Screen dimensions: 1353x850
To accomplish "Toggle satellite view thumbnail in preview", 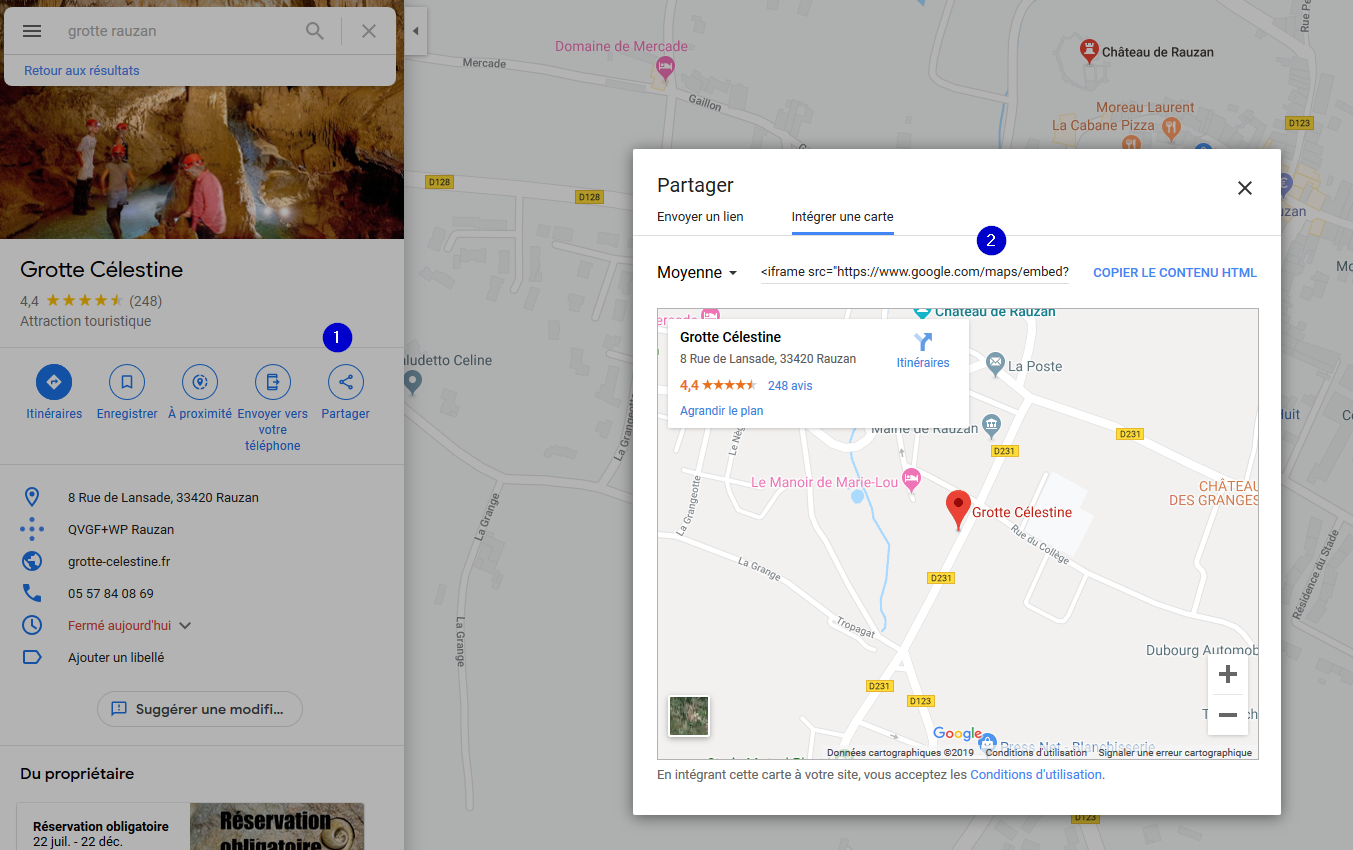I will click(x=689, y=716).
